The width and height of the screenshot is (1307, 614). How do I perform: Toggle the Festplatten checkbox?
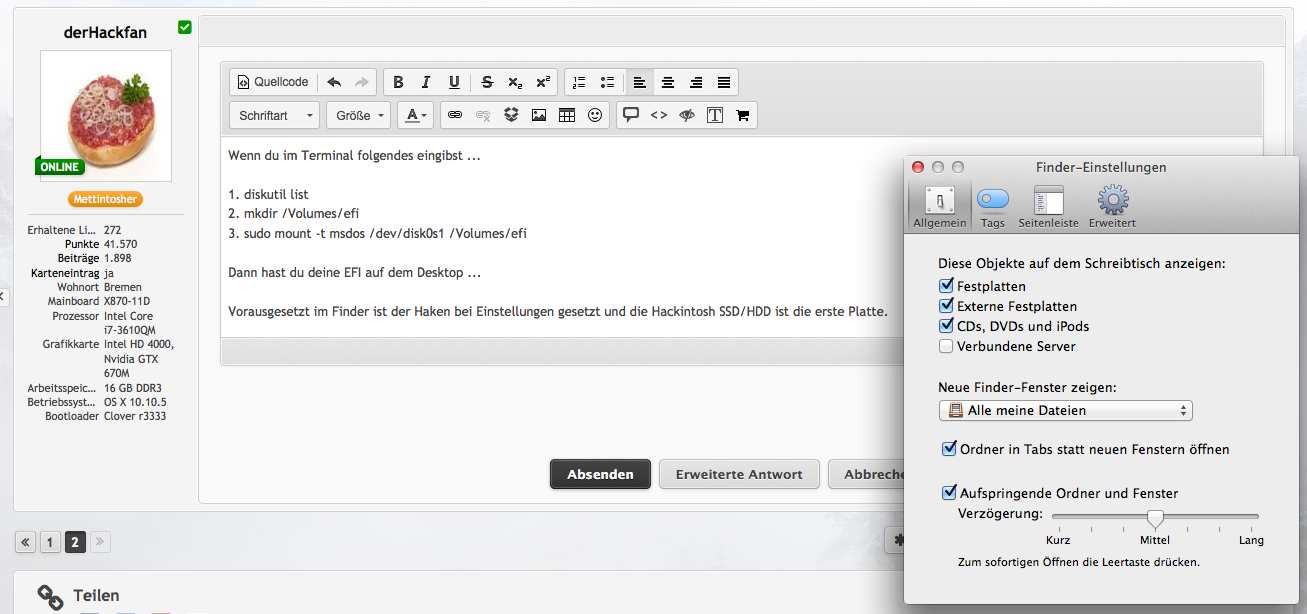[x=946, y=286]
